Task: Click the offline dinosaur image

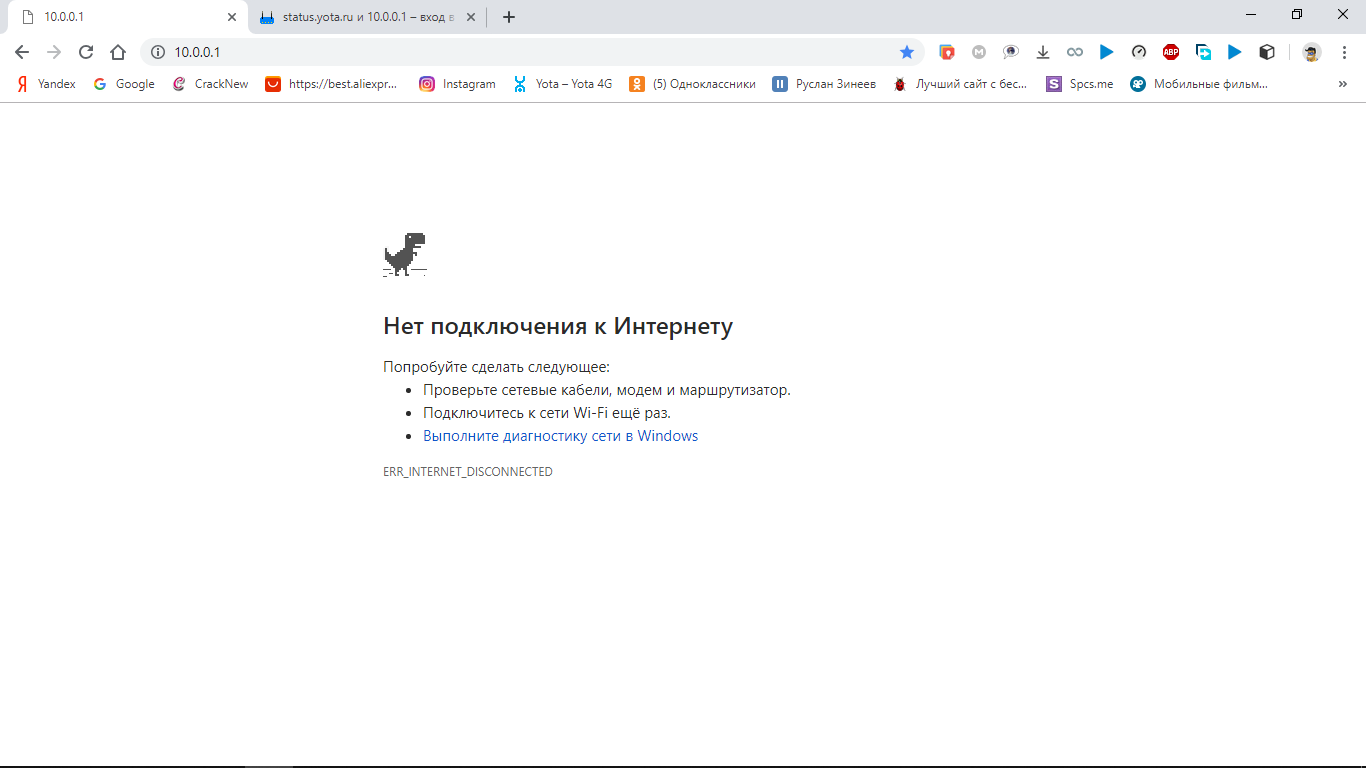Action: click(x=405, y=254)
